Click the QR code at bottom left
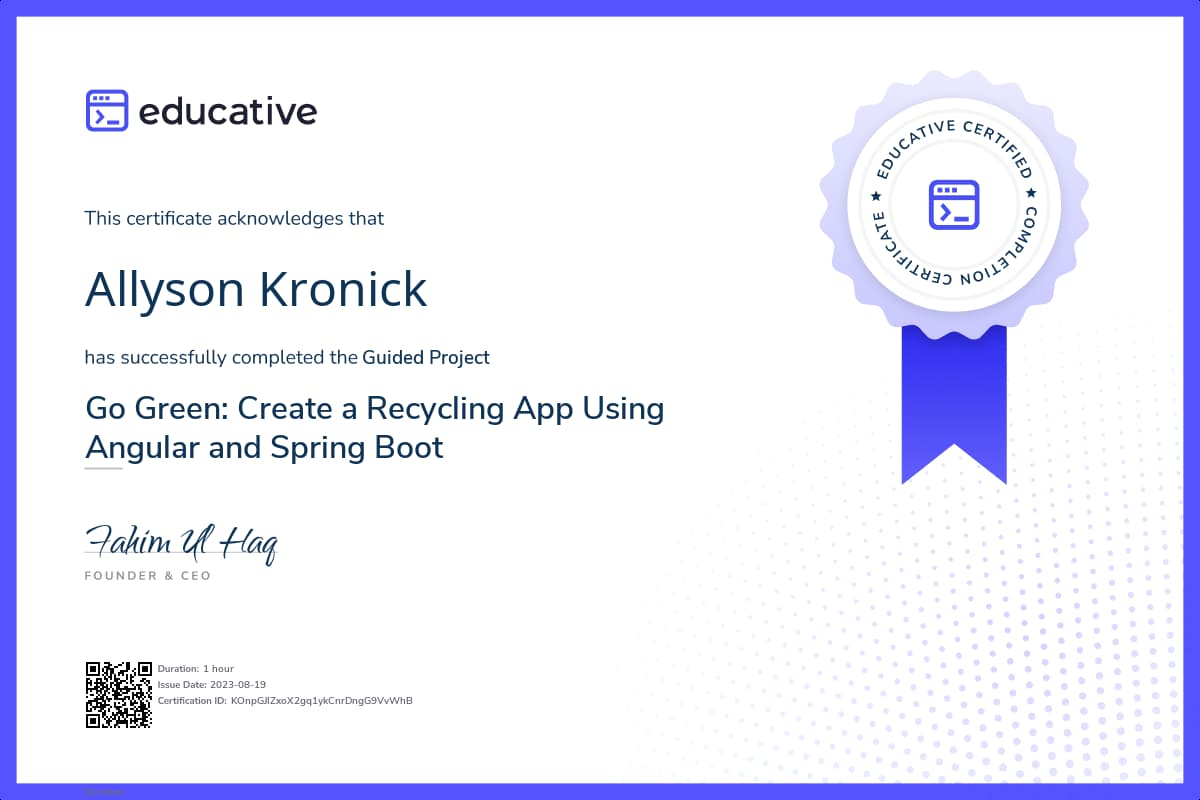 pyautogui.click(x=118, y=694)
